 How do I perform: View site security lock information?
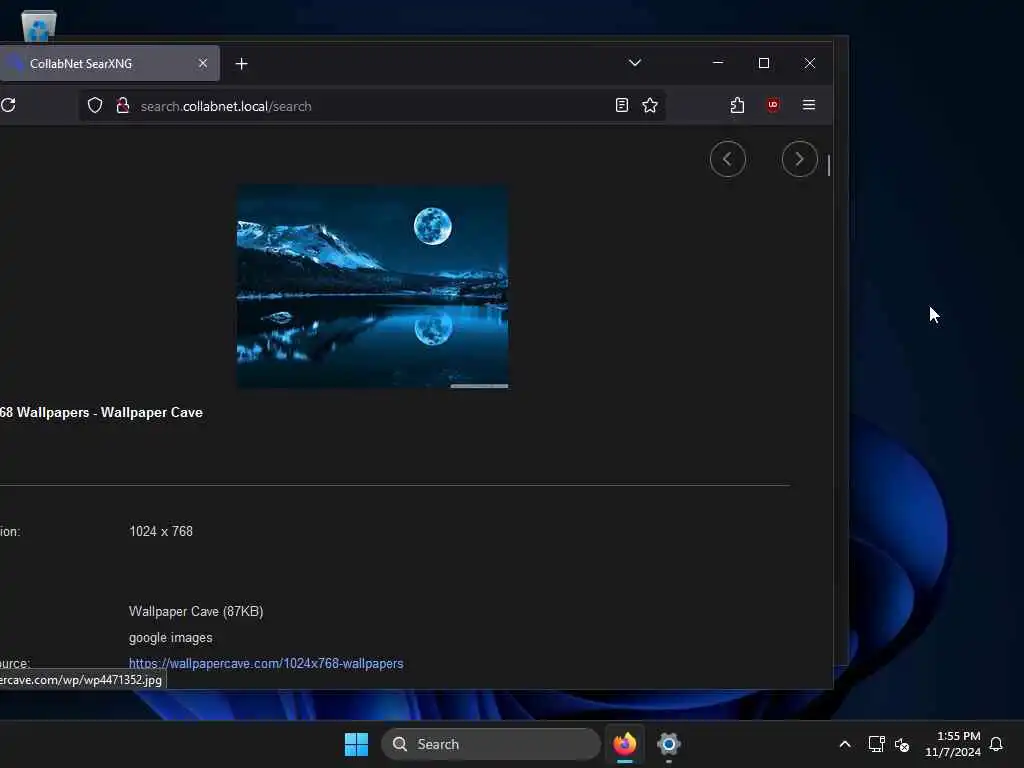coord(122,105)
